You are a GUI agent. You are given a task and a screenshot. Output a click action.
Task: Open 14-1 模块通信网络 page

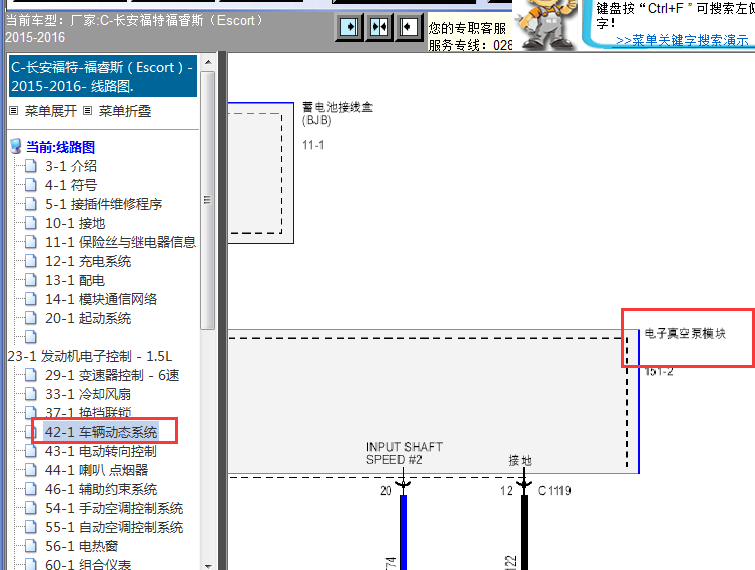tap(101, 299)
